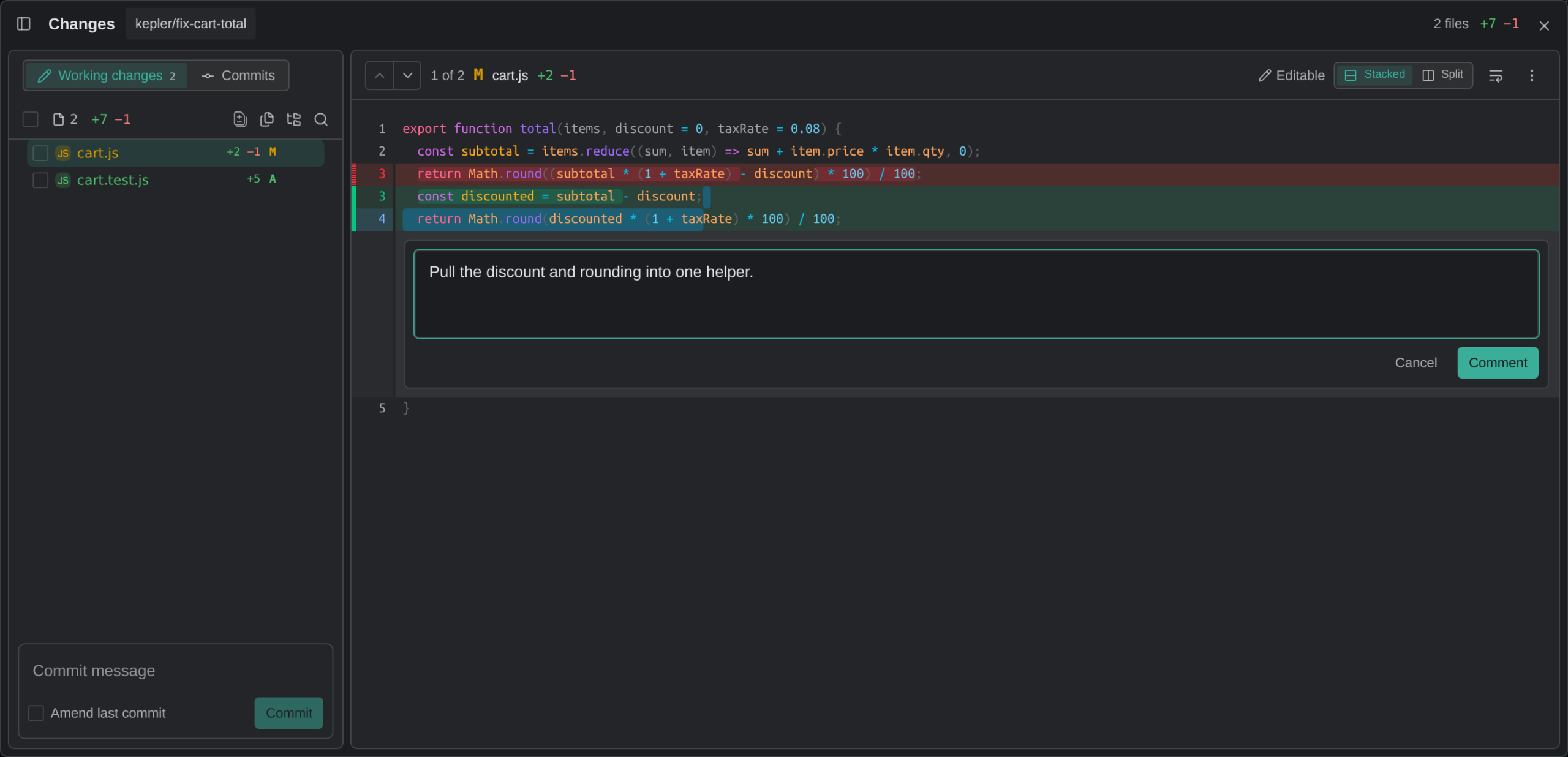Image resolution: width=1568 pixels, height=757 pixels.
Task: Click the file count icon beside '2'
Action: click(x=58, y=119)
